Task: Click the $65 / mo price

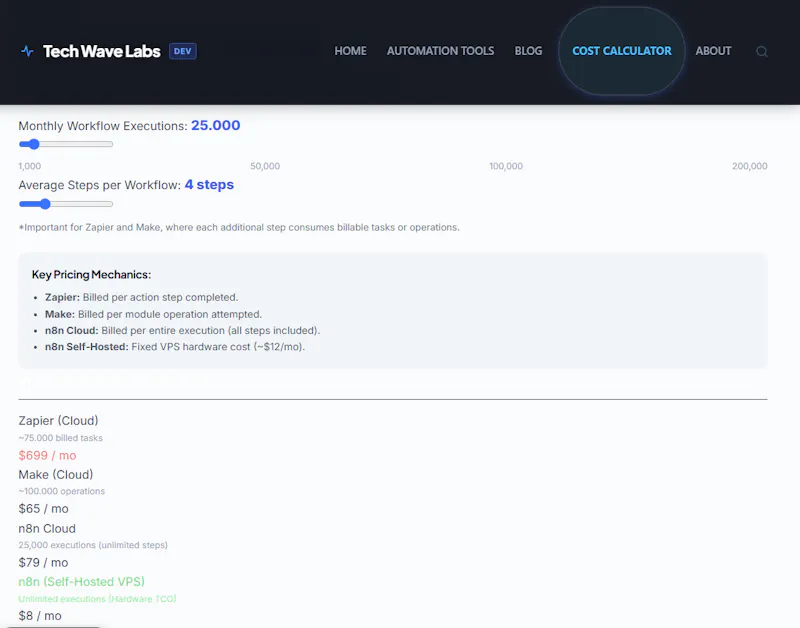Action: click(x=43, y=509)
